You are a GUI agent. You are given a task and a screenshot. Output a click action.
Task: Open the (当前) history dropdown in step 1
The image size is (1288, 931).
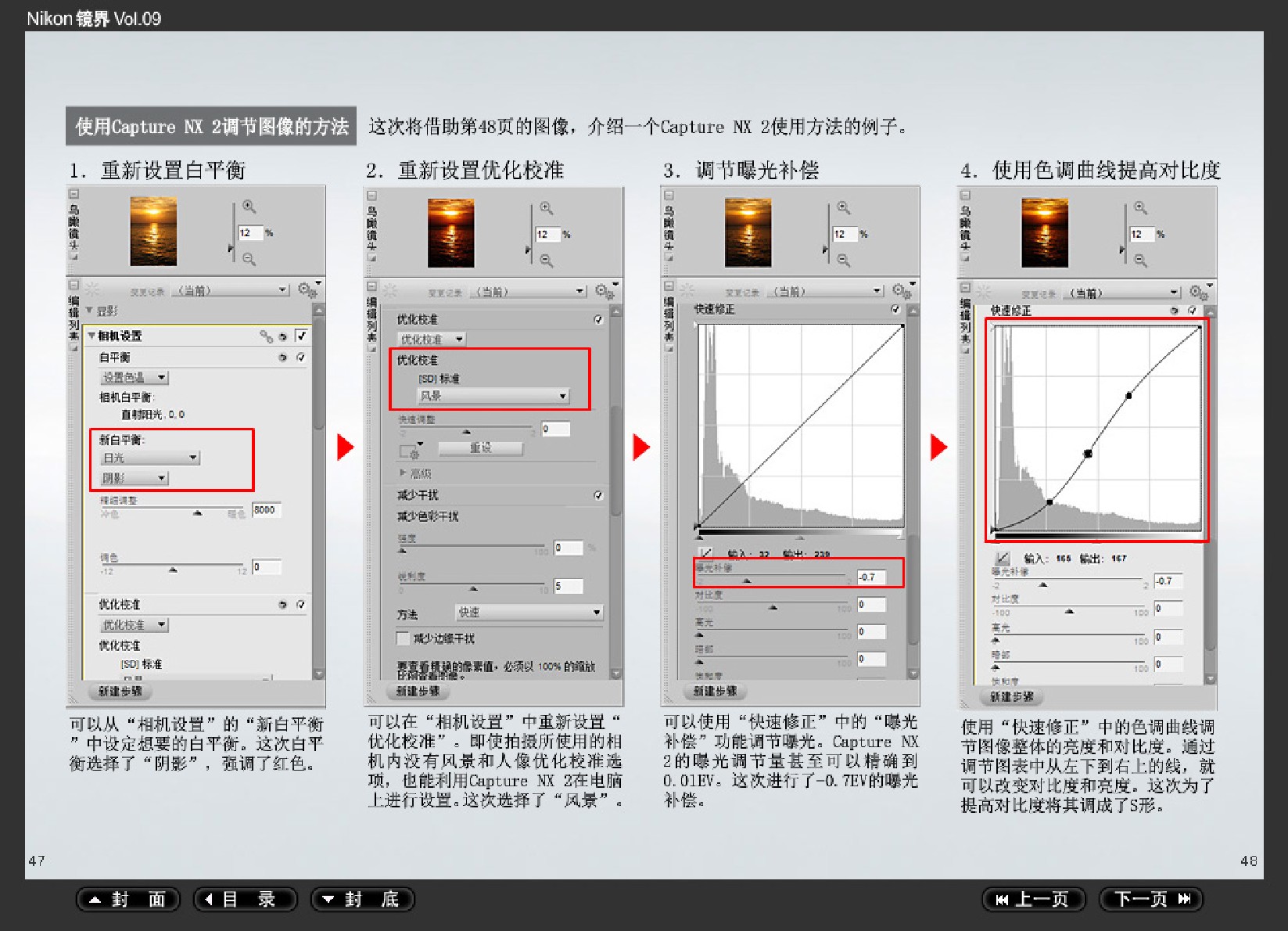tap(231, 290)
